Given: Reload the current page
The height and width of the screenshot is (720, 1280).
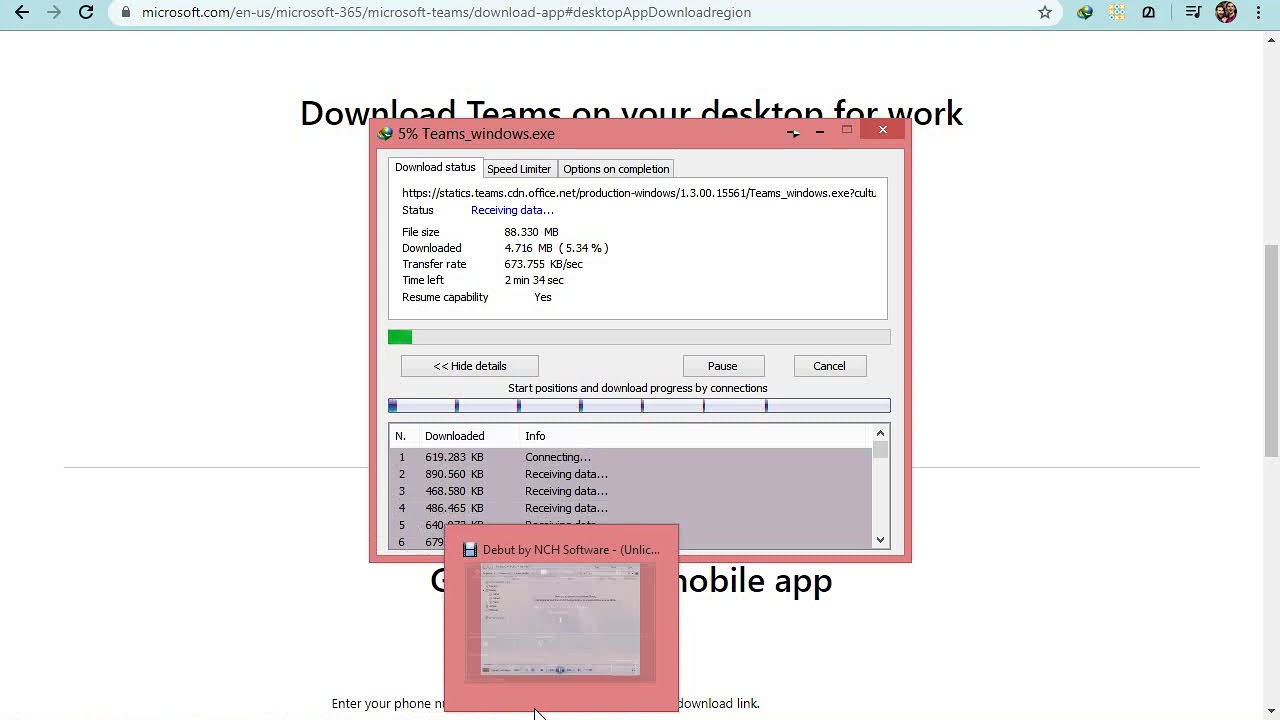Looking at the screenshot, I should (86, 12).
